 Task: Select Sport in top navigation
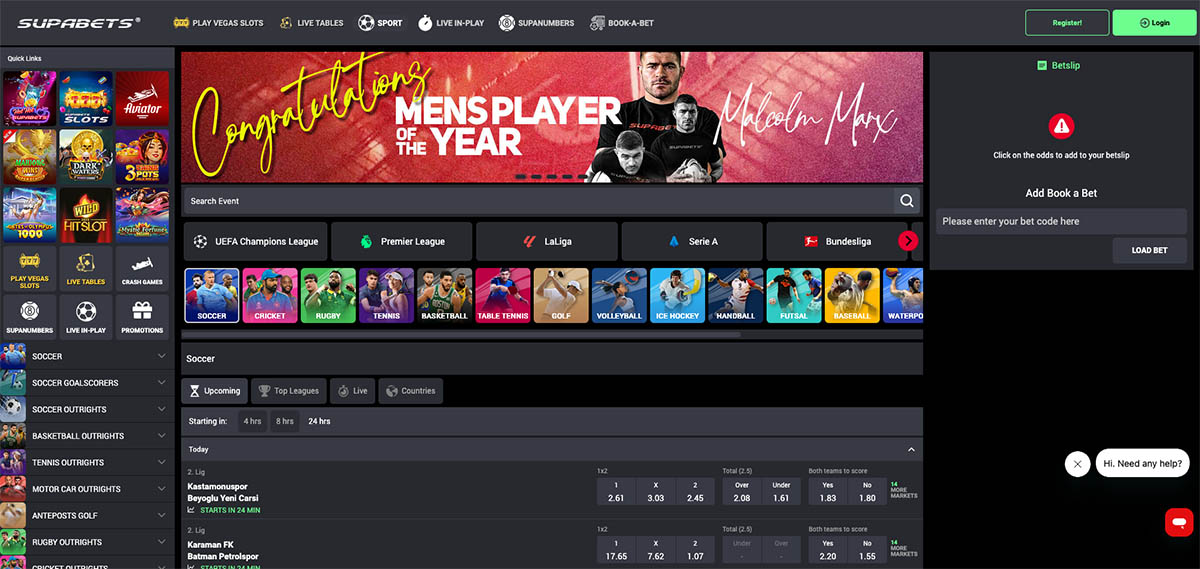[380, 23]
